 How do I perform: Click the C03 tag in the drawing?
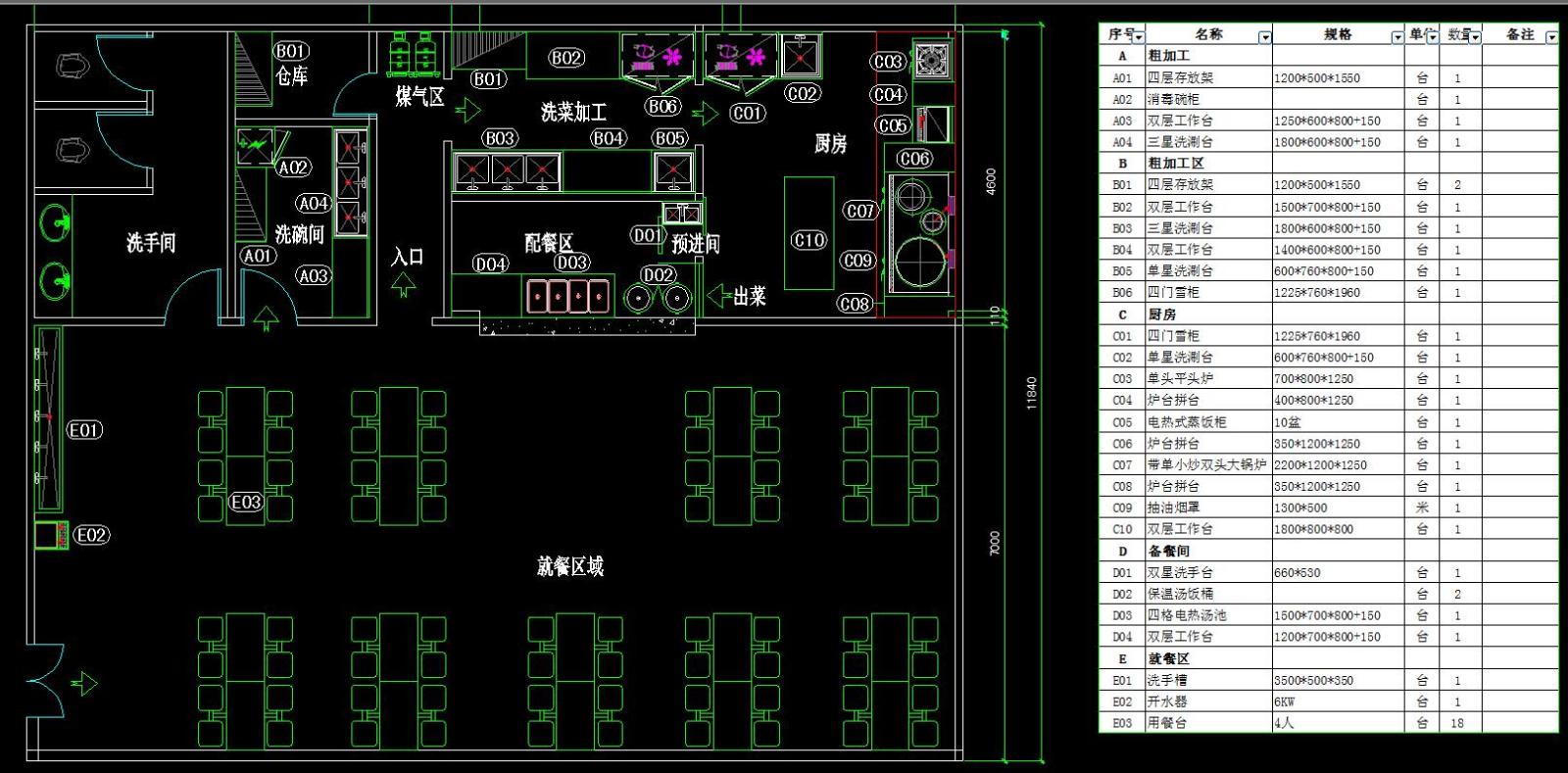tap(888, 62)
